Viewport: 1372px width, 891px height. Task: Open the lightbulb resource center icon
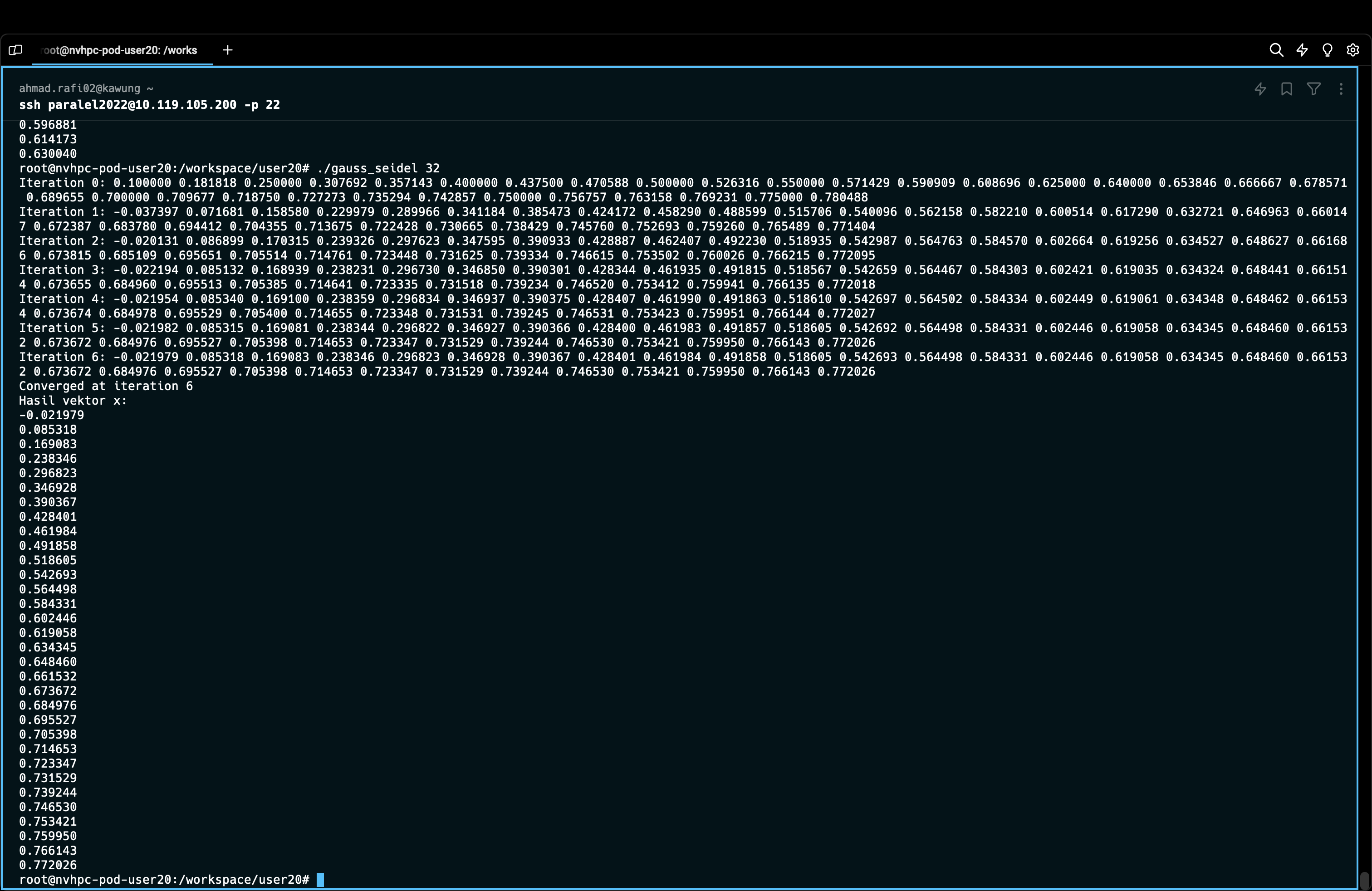pos(1327,50)
